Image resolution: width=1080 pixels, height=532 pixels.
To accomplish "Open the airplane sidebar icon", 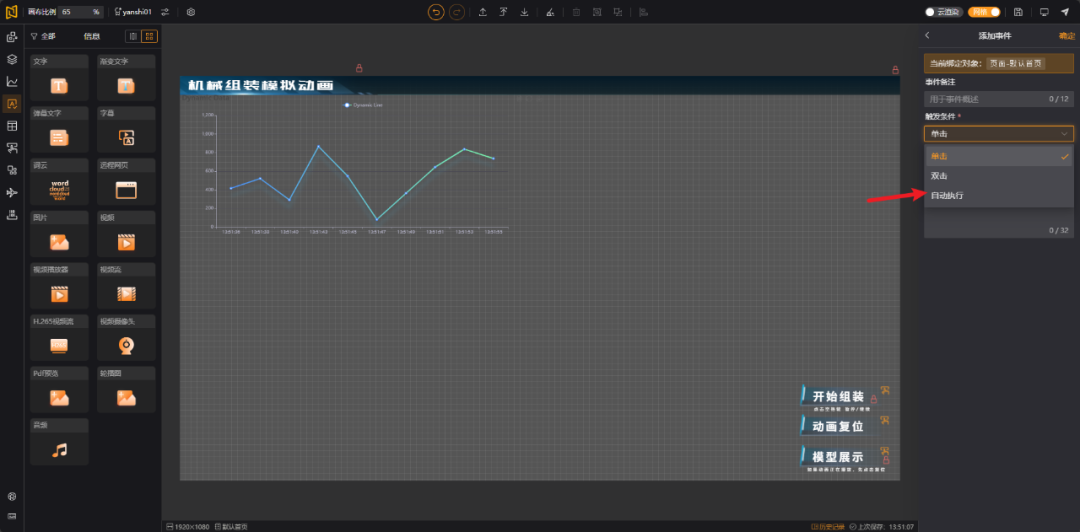I will pos(12,192).
